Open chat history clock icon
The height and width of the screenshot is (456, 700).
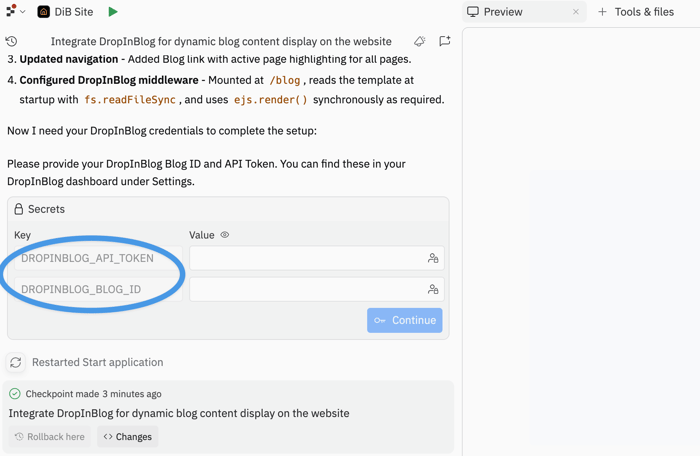tap(12, 42)
